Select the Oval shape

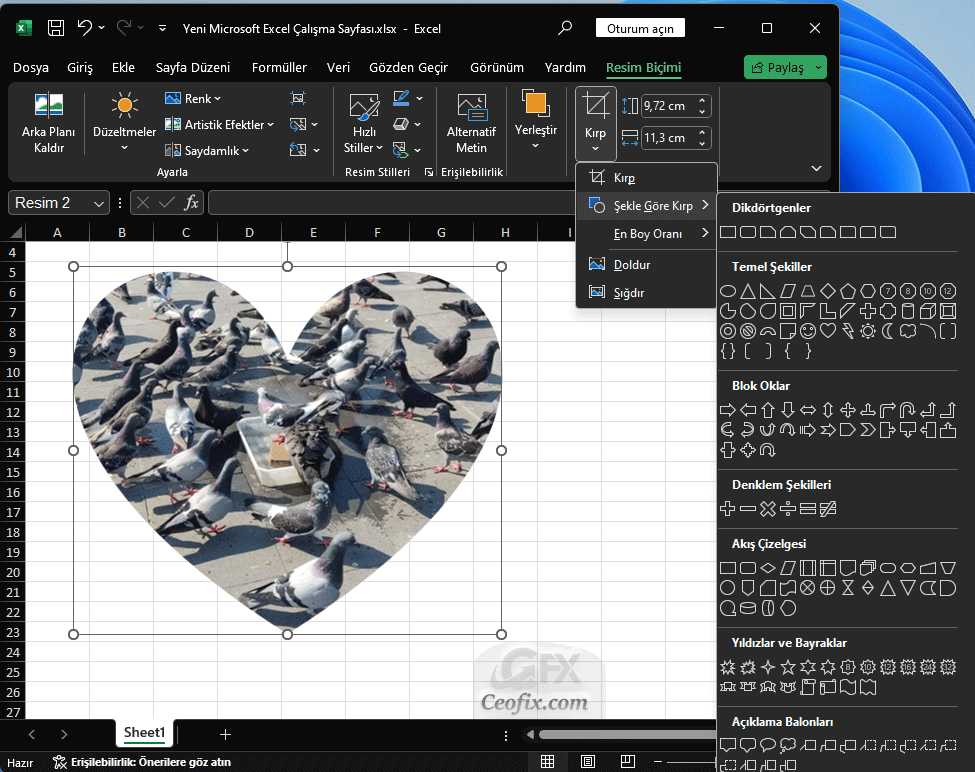728,291
